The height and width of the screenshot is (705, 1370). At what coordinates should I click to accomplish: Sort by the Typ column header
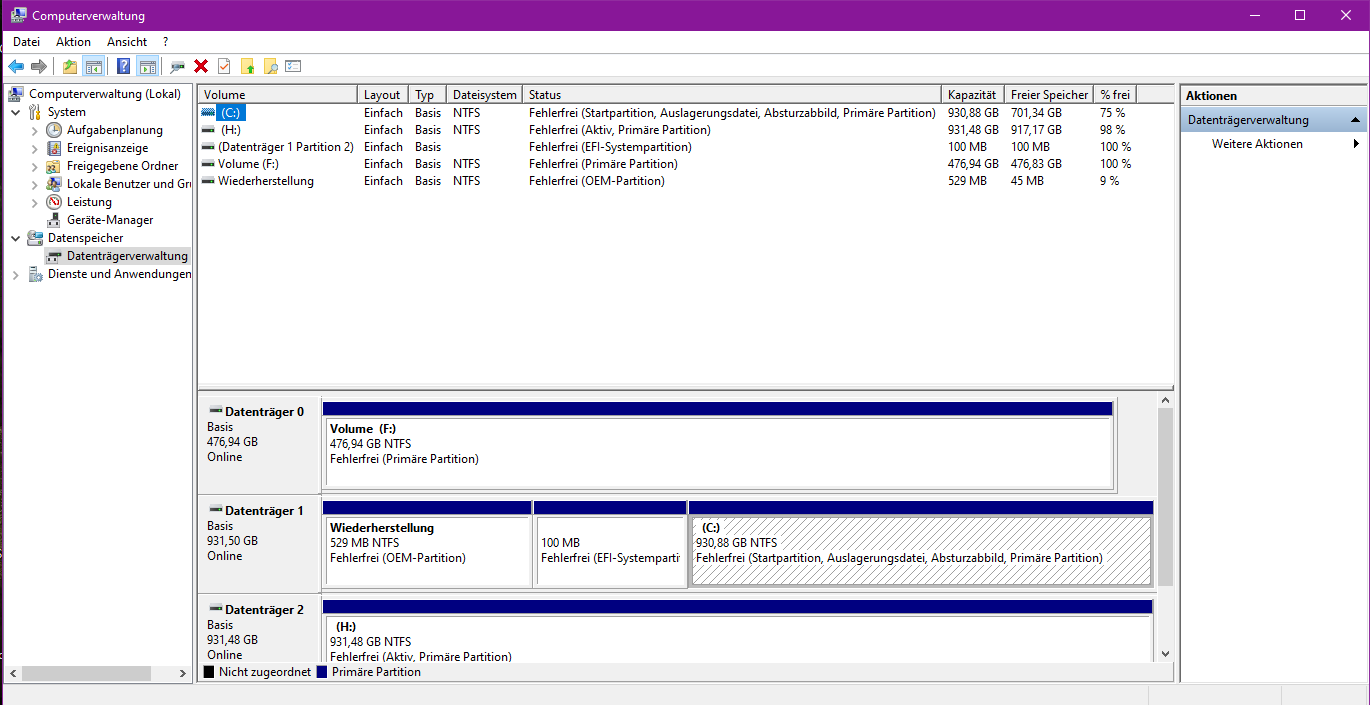click(x=427, y=94)
